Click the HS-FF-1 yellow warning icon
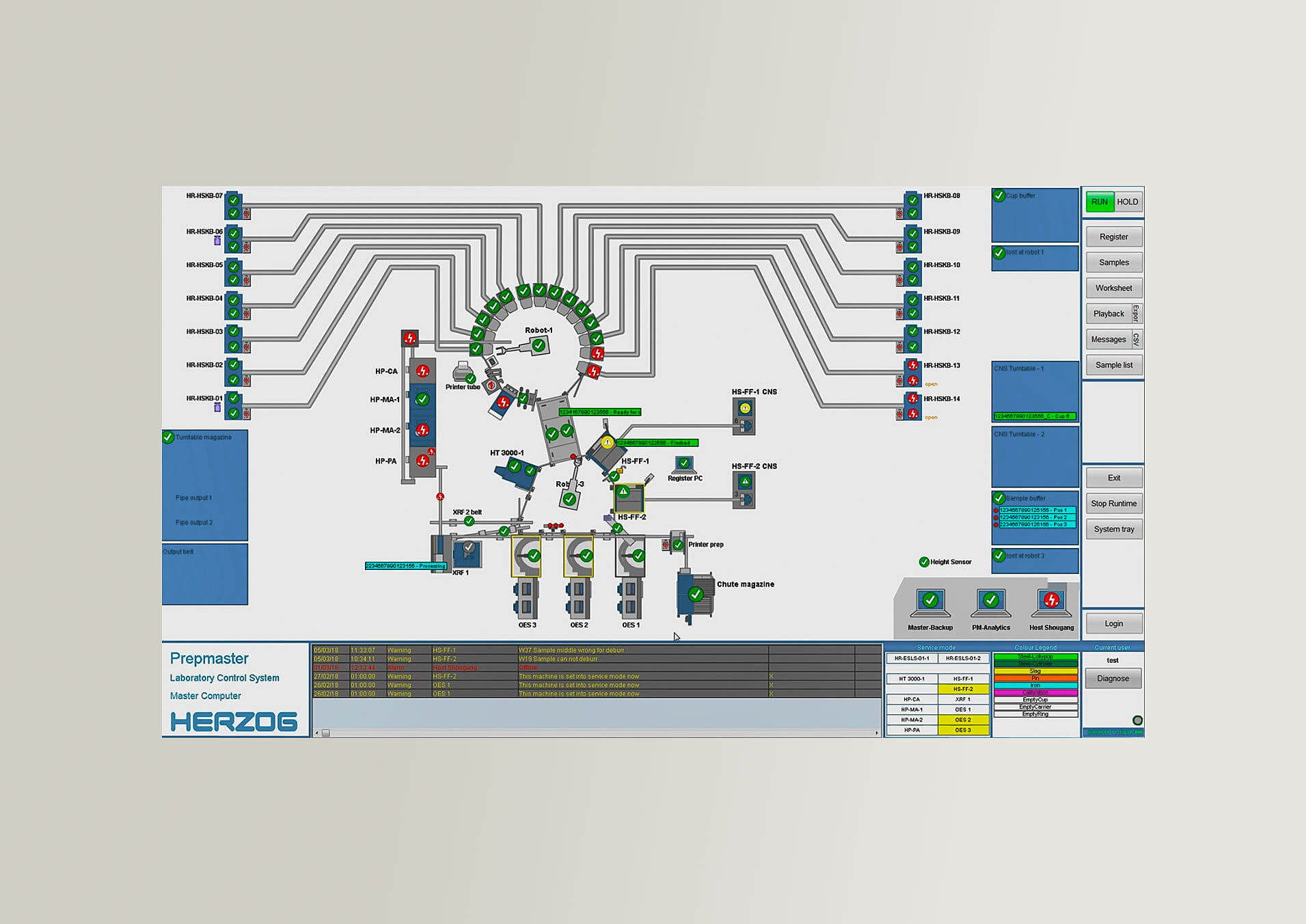This screenshot has height=924, width=1306. point(607,442)
